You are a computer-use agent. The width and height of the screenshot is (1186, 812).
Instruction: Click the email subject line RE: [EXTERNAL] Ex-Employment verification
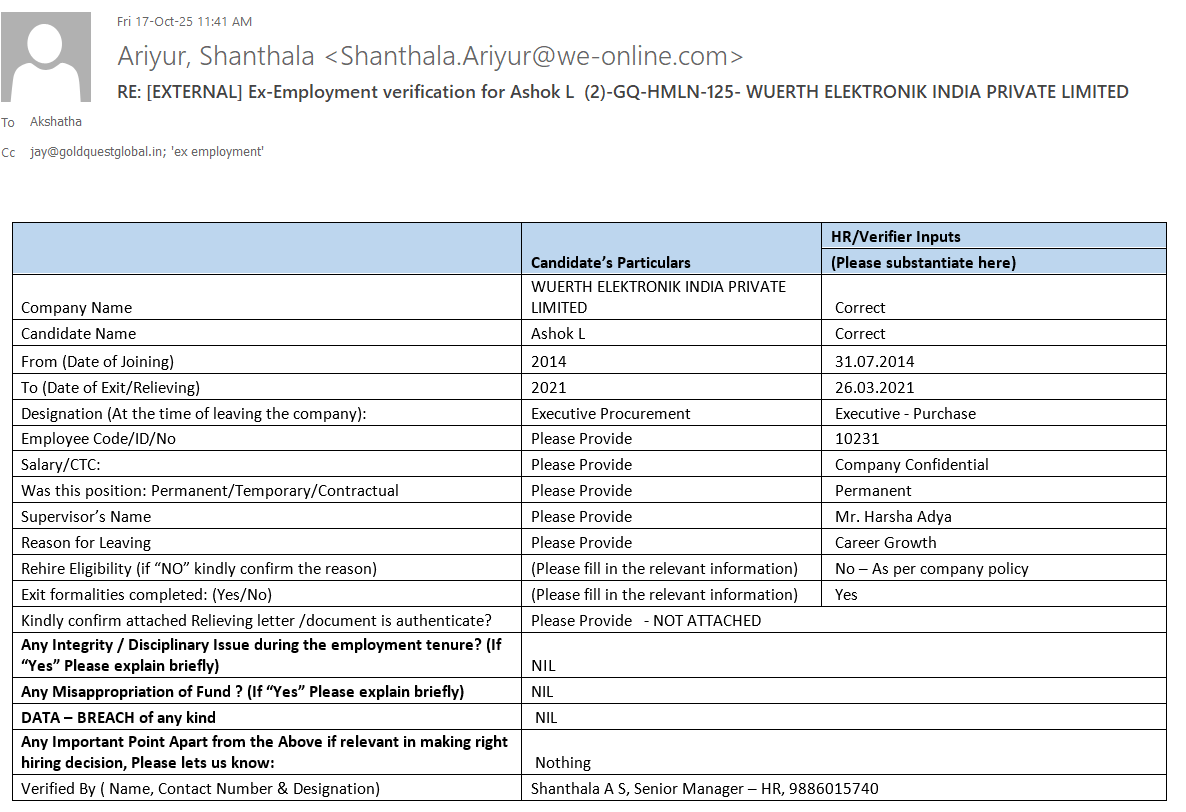(622, 92)
